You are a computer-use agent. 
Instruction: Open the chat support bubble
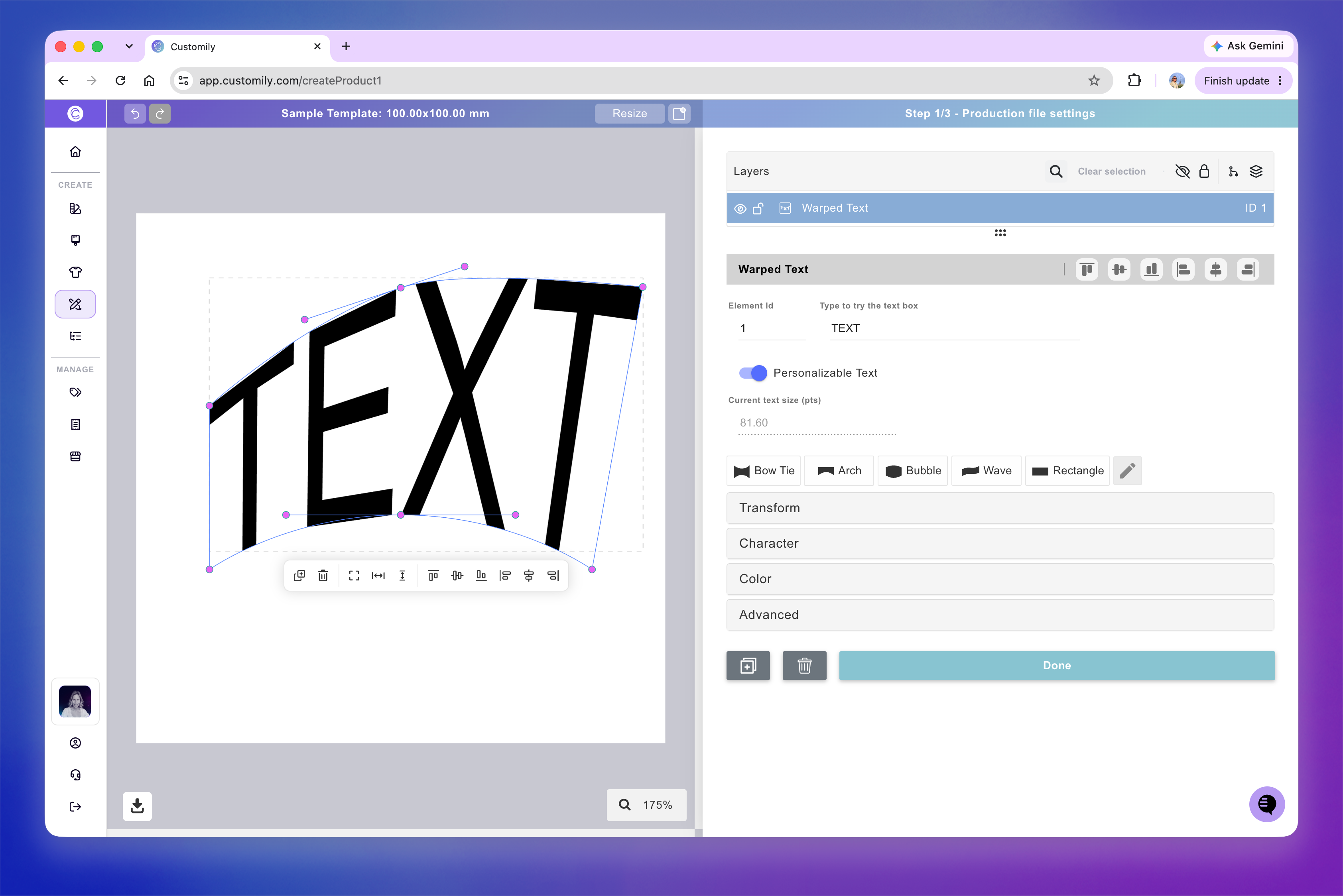pos(1266,804)
